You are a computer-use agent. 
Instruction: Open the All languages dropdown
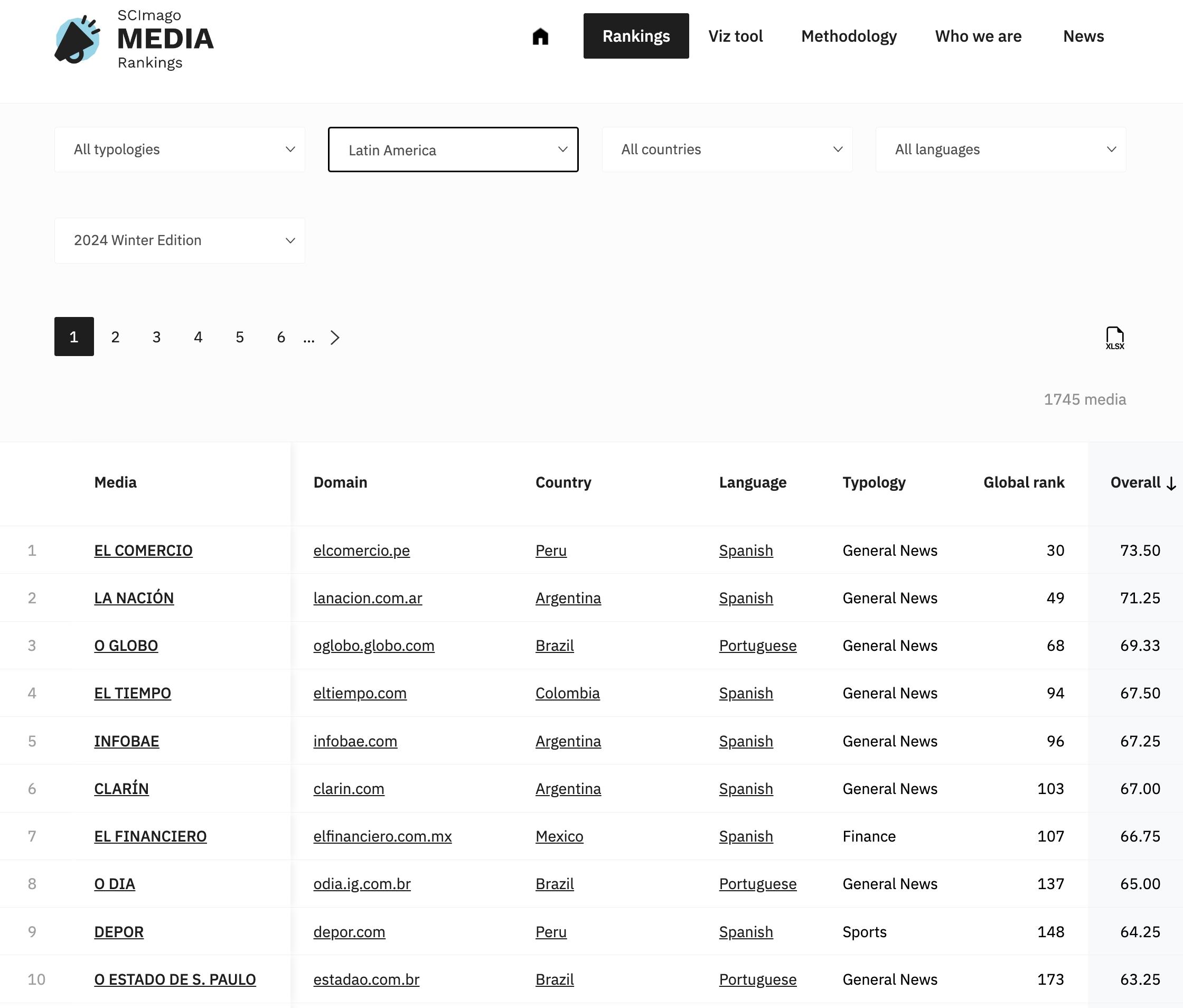point(1000,149)
